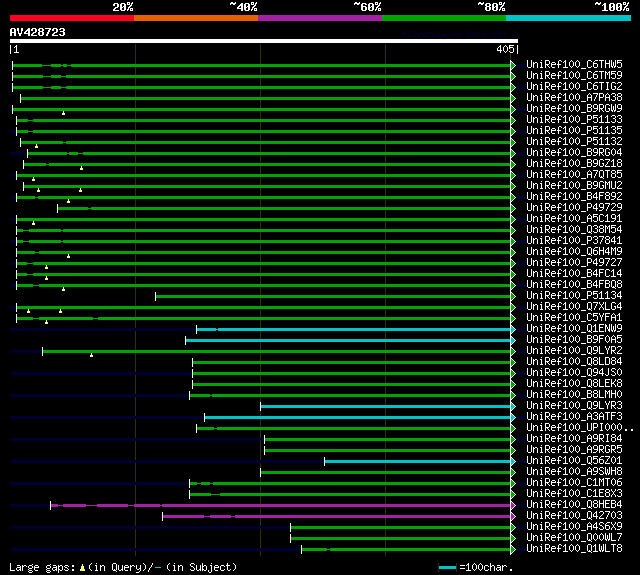Select the UniRef100_B9GZ18 label
This screenshot has width=640, height=575.
click(574, 164)
